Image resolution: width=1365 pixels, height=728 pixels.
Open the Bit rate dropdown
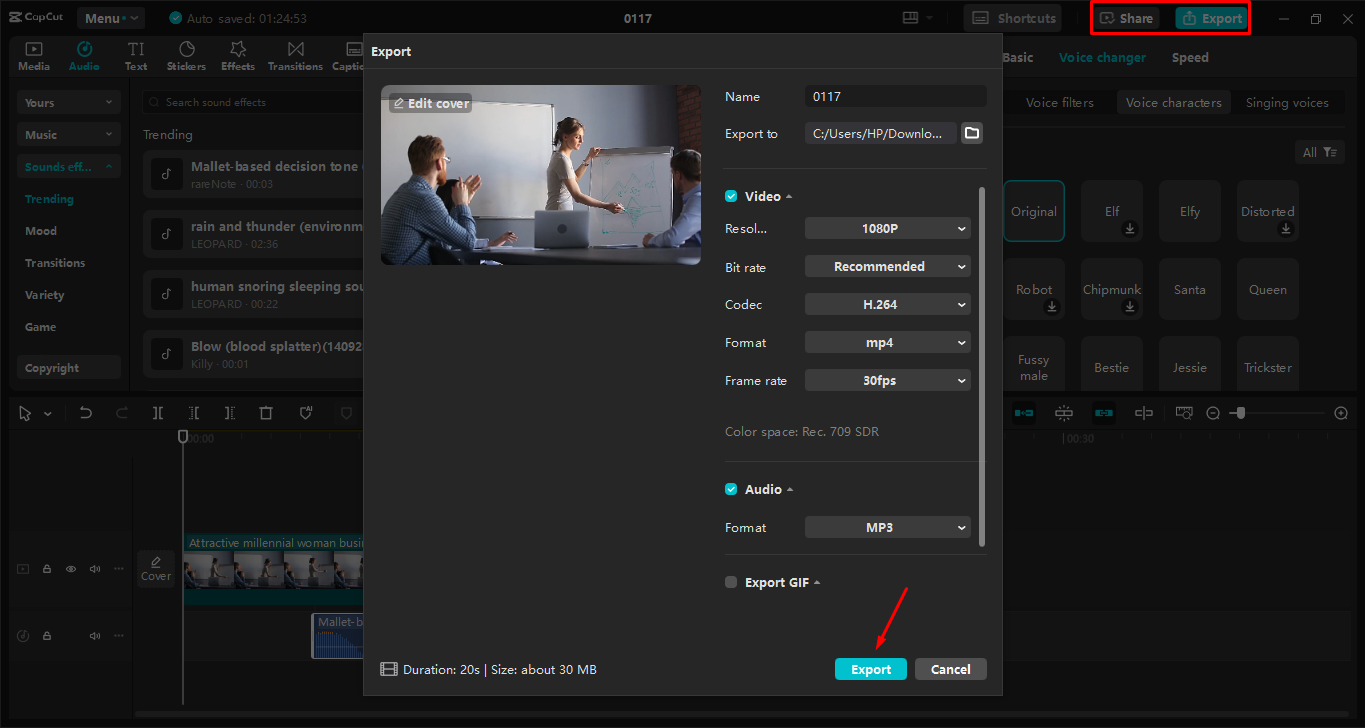(888, 266)
